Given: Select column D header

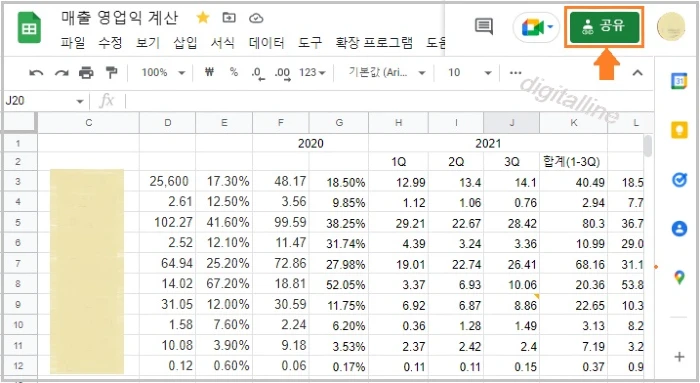Looking at the screenshot, I should tap(167, 123).
